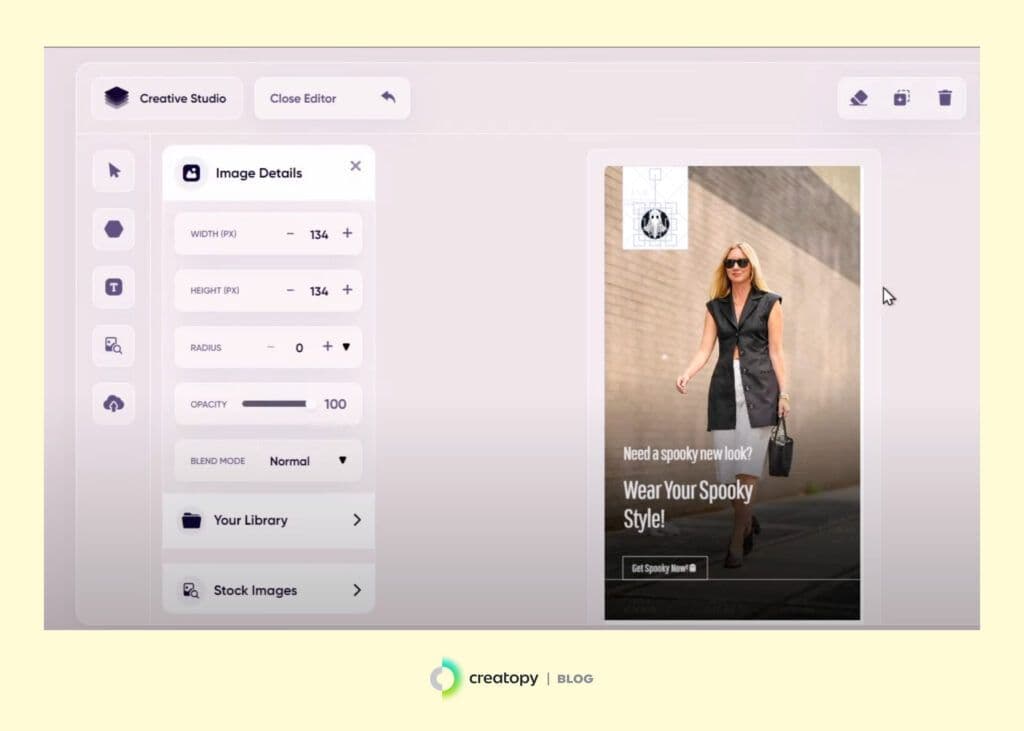Select the pointer/selection tool
Image resolution: width=1024 pixels, height=731 pixels.
[113, 170]
